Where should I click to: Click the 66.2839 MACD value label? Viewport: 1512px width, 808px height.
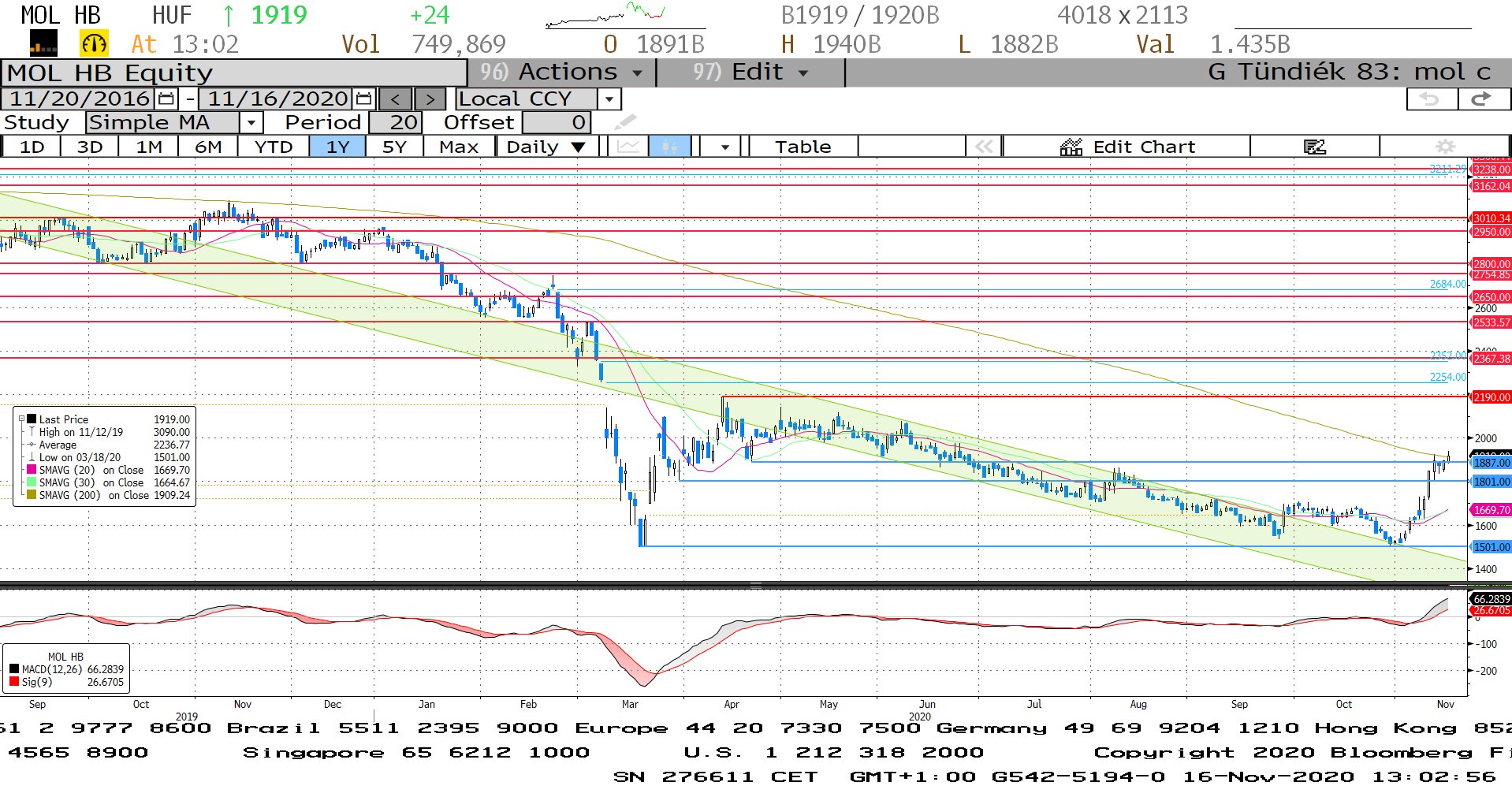1492,599
